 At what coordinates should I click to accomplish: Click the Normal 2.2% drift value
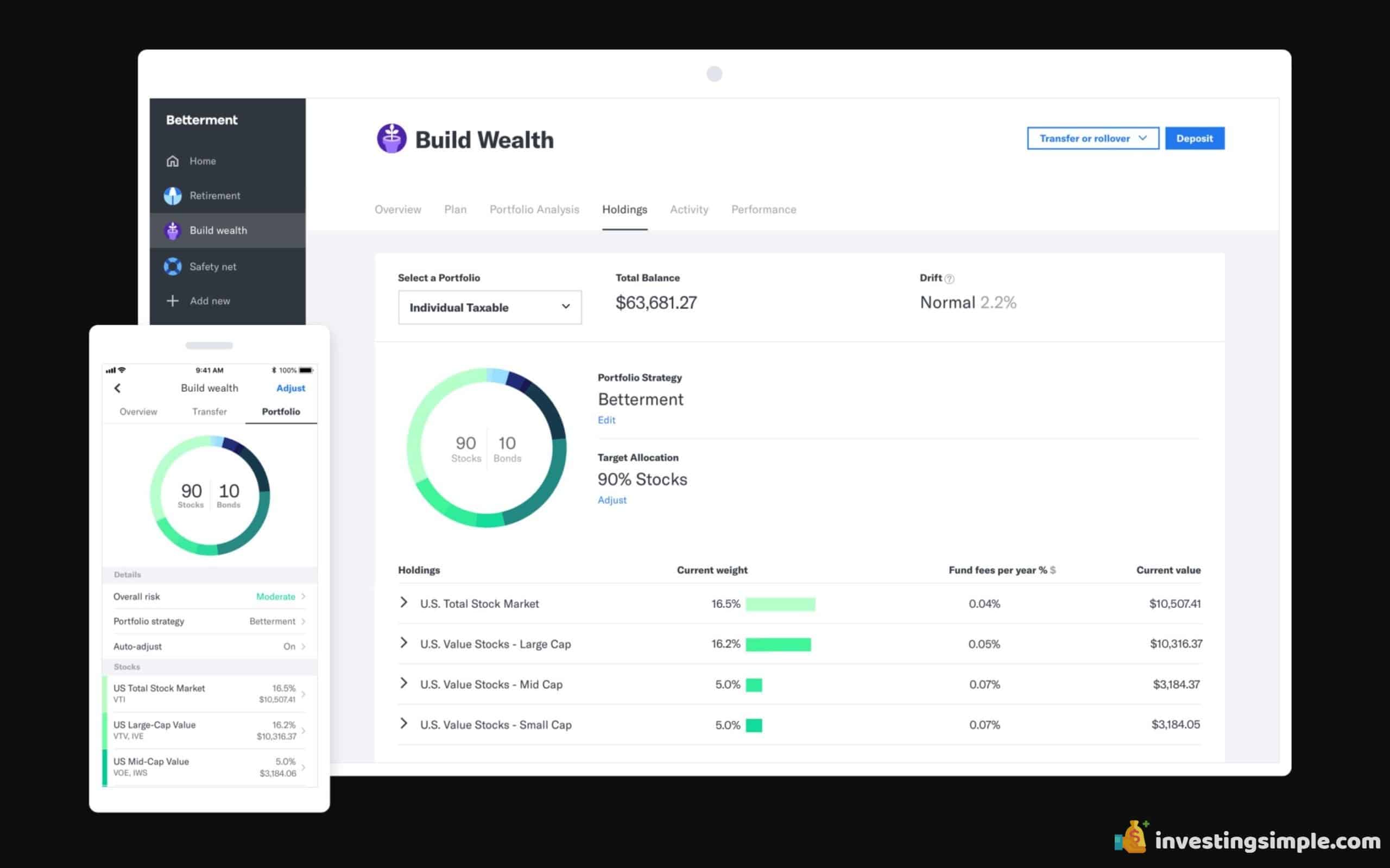(x=968, y=302)
